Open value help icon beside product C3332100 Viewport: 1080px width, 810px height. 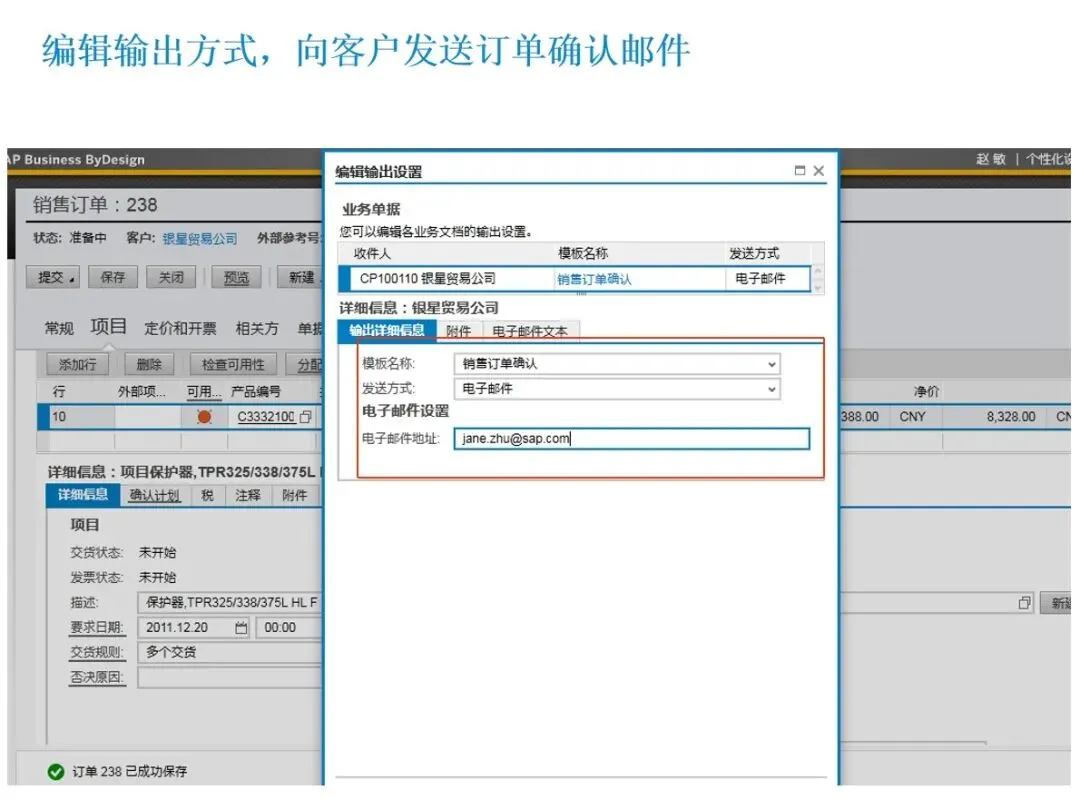pyautogui.click(x=306, y=417)
